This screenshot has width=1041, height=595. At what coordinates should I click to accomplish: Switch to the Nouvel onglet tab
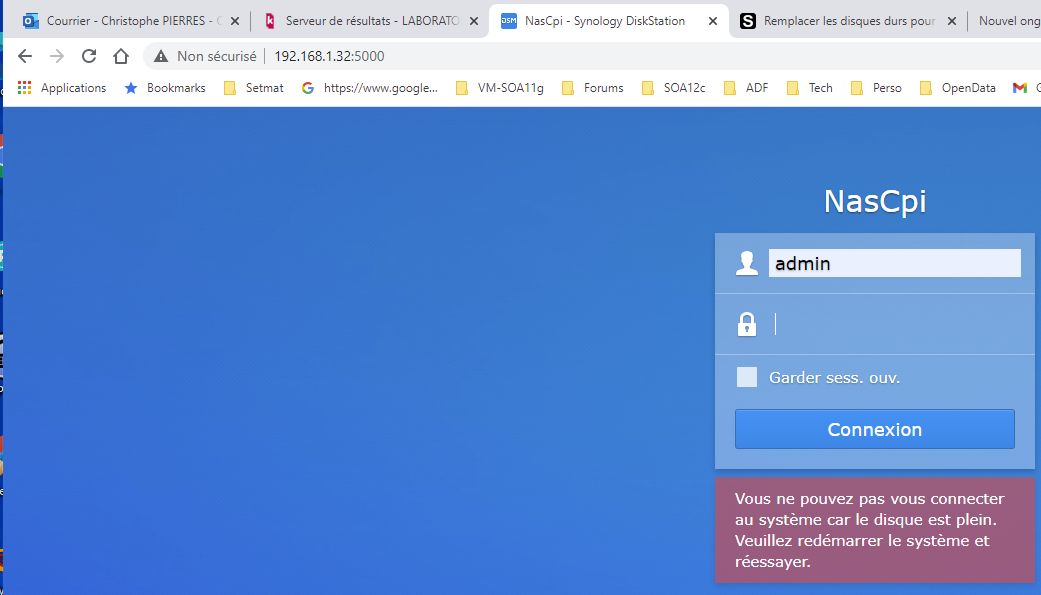click(x=1008, y=21)
